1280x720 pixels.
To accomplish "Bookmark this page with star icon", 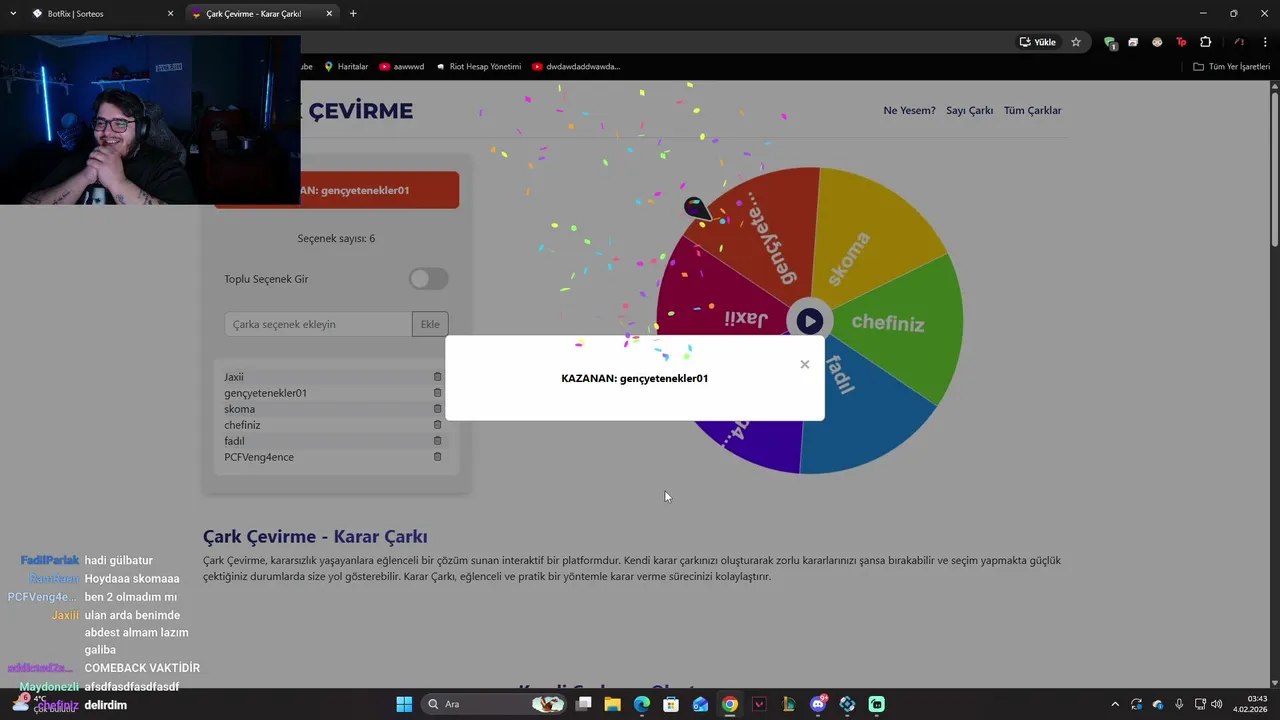I will 1076,42.
